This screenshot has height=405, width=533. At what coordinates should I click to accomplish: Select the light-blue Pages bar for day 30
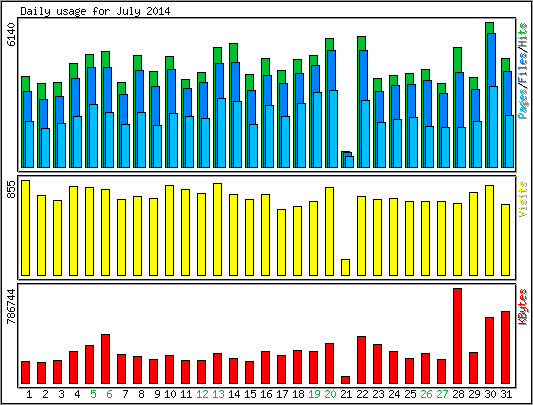(x=494, y=127)
